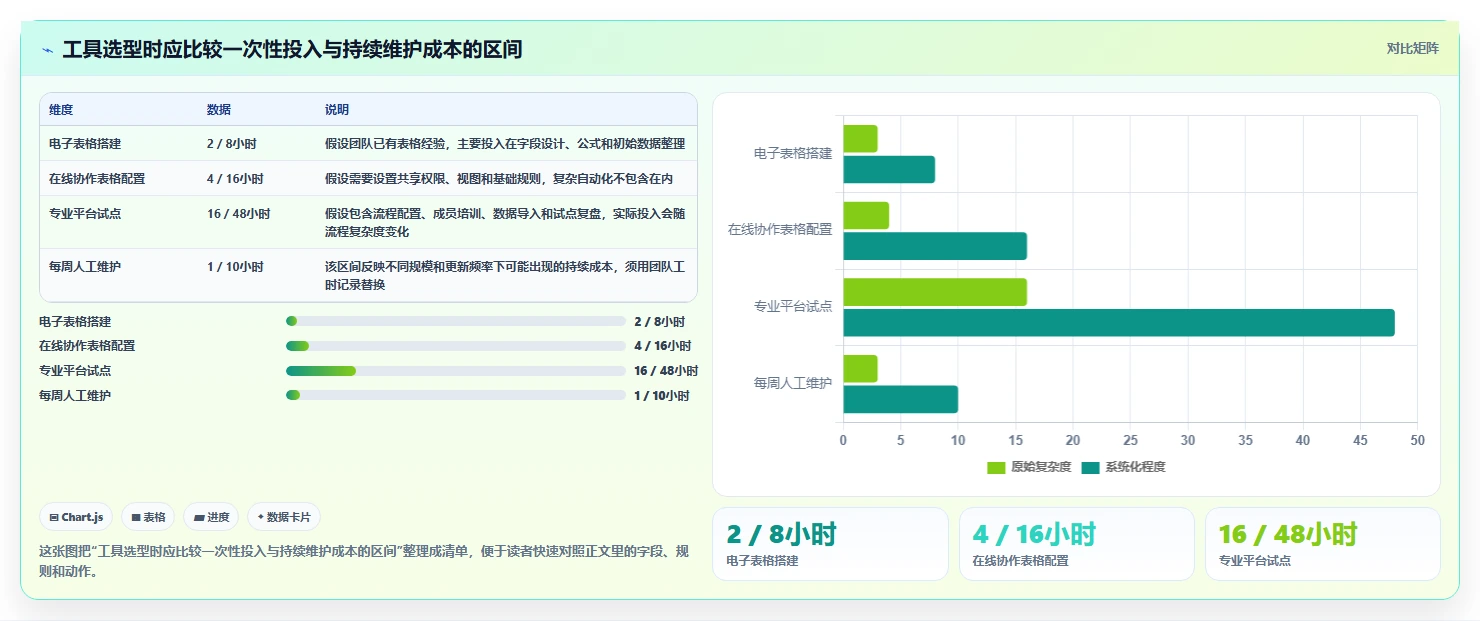Click the light green bar for 专业平台试点 in the chart
This screenshot has width=1480, height=621.
pos(935,292)
